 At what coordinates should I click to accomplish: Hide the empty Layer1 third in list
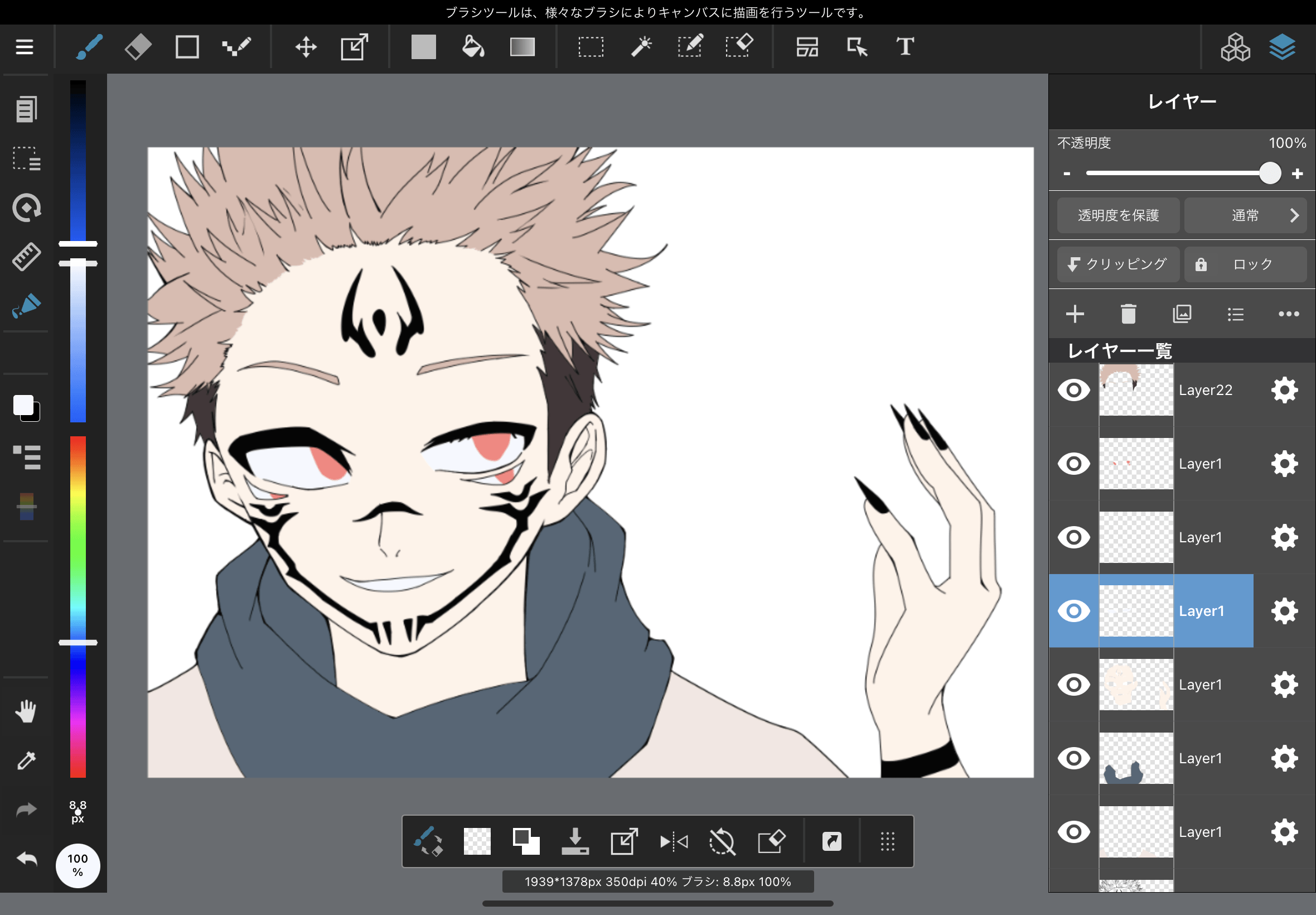[x=1073, y=537]
